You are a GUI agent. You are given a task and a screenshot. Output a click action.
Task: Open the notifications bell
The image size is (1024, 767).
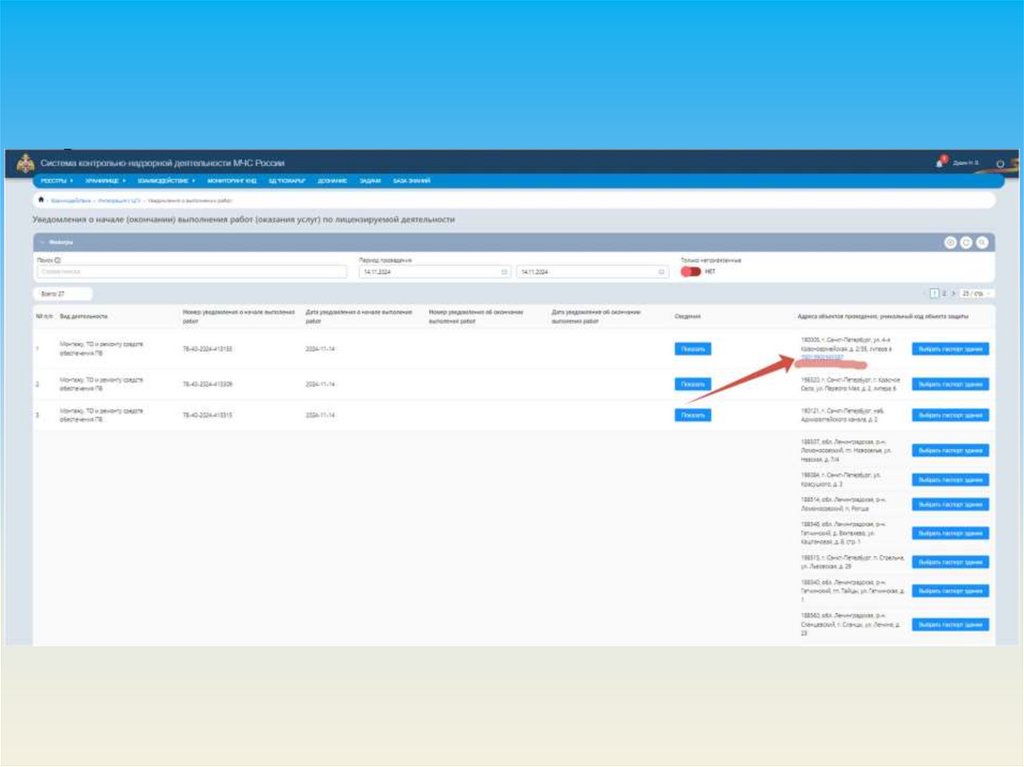coord(939,162)
